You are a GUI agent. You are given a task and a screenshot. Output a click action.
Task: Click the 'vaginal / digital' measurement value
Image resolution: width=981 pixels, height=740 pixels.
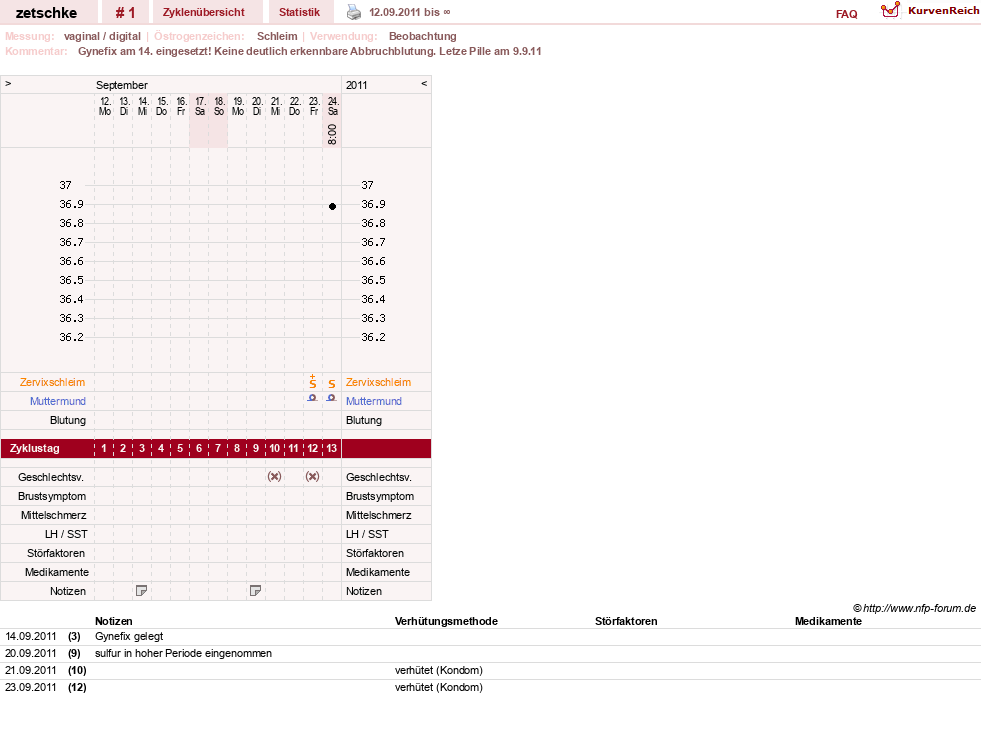(102, 36)
